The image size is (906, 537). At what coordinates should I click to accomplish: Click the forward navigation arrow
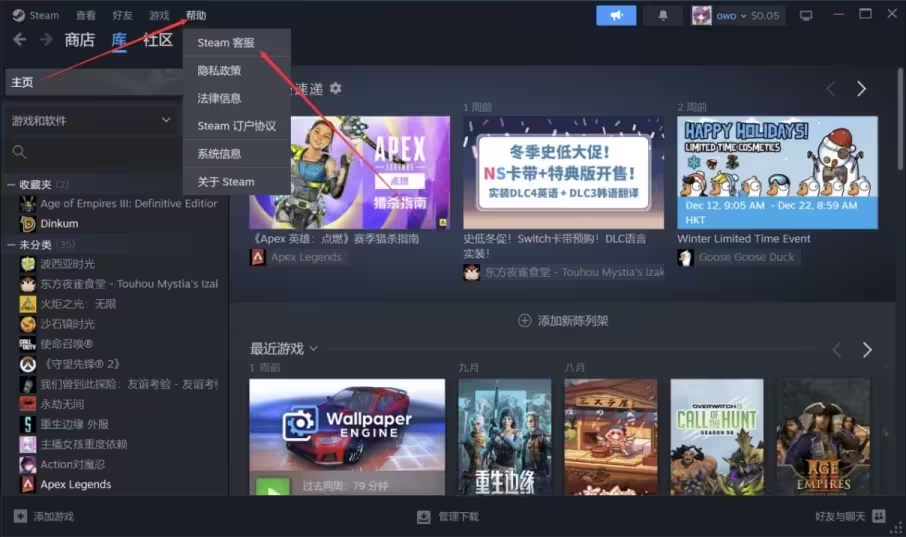46,39
